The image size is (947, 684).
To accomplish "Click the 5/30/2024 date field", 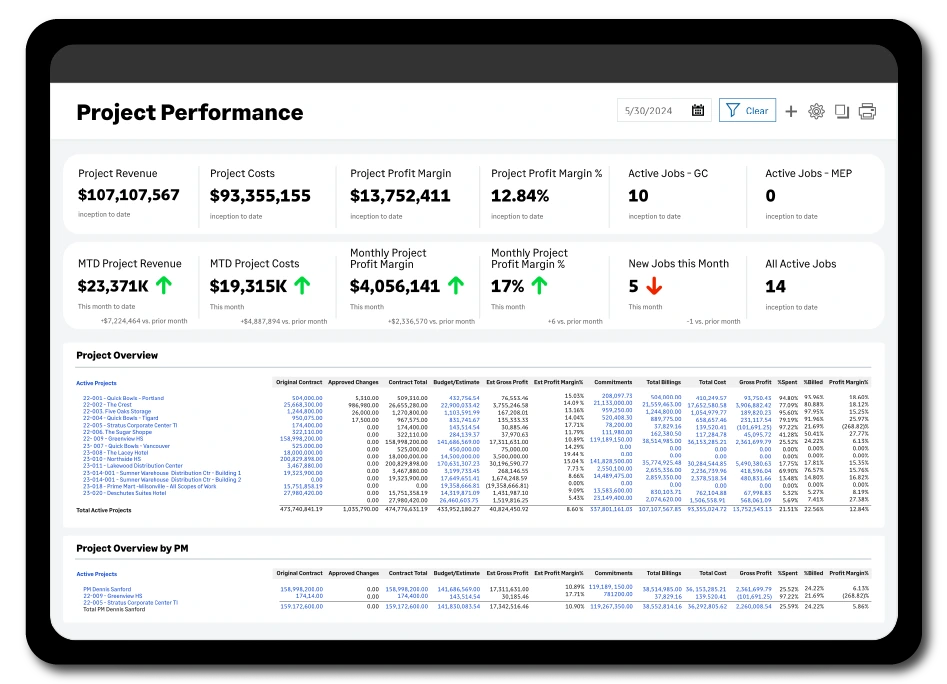I will tap(664, 110).
